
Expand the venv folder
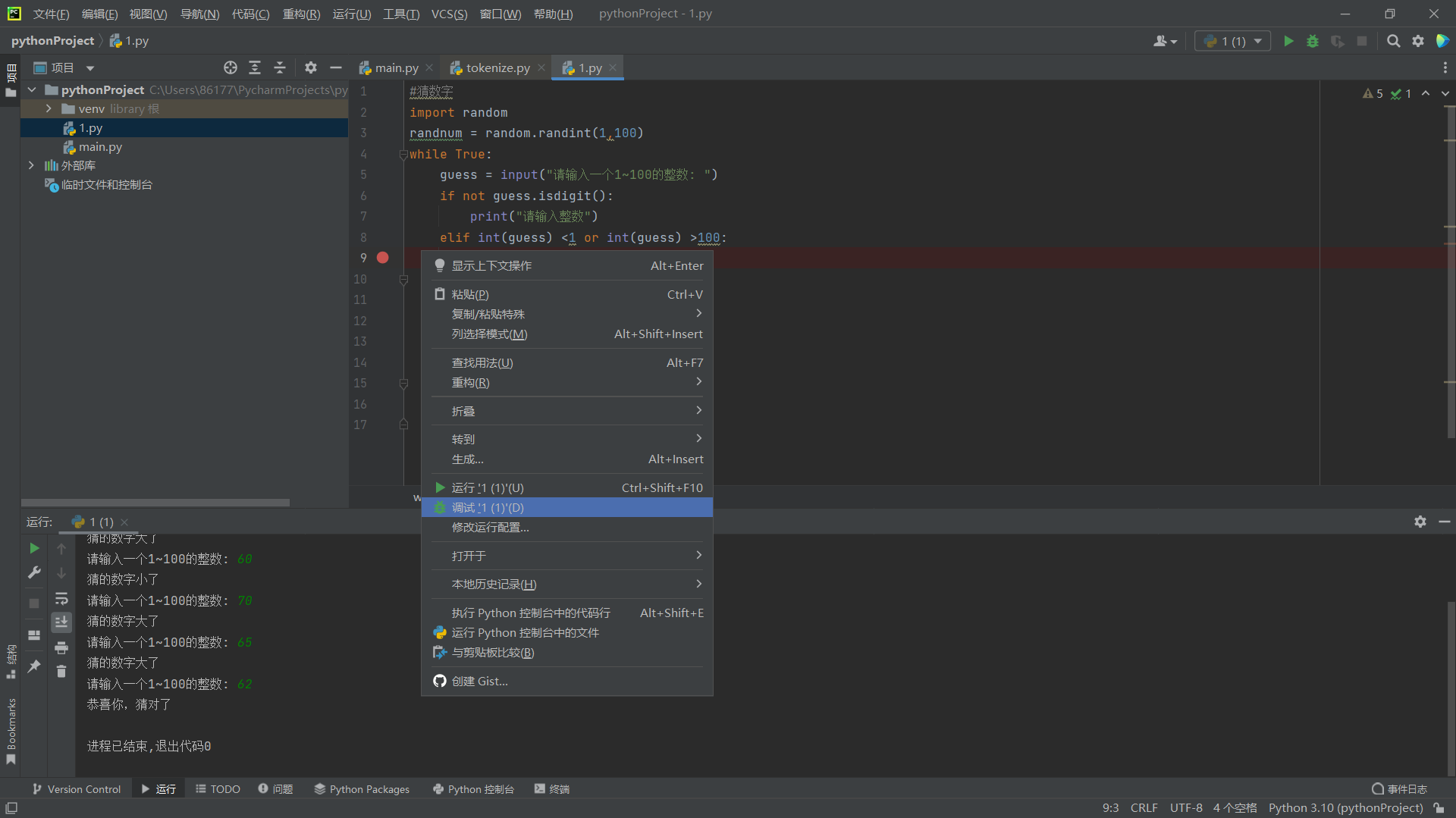[49, 108]
